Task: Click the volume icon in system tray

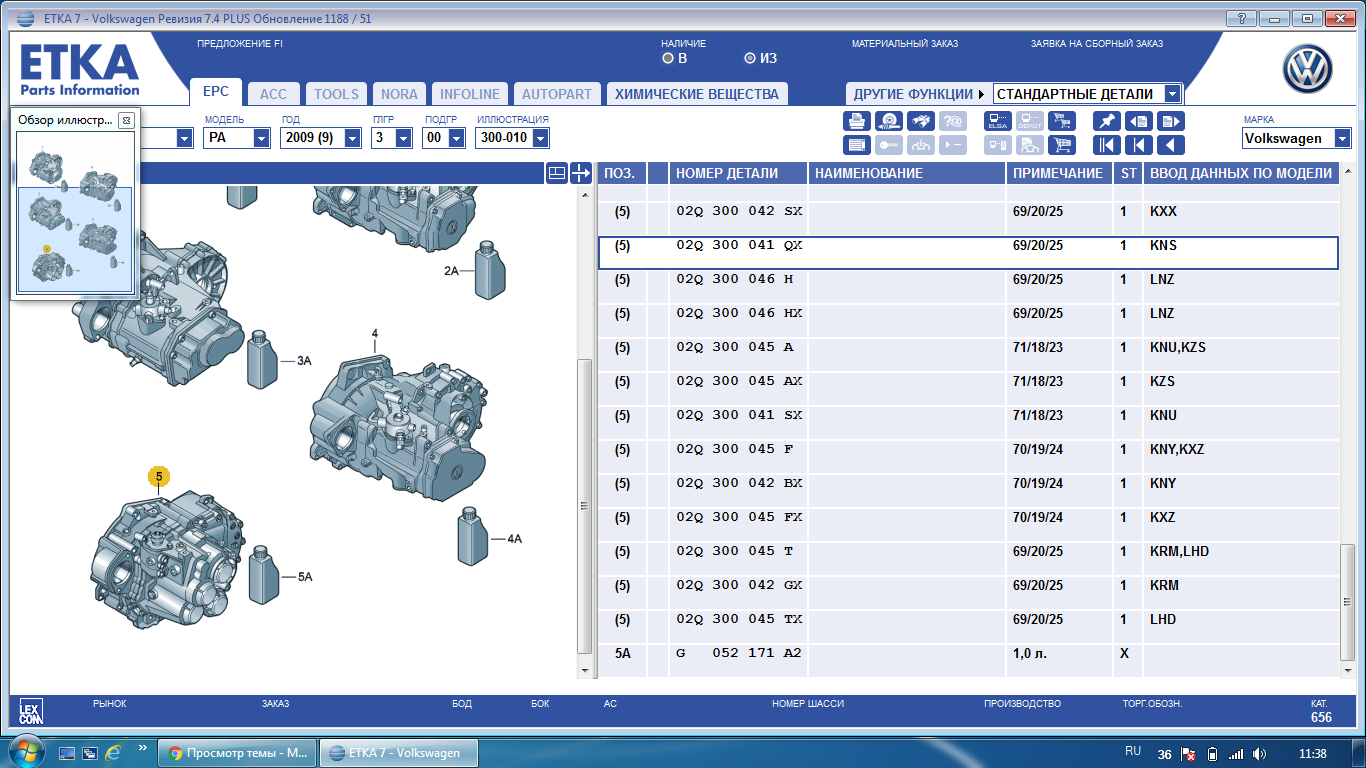Action: click(x=1260, y=754)
